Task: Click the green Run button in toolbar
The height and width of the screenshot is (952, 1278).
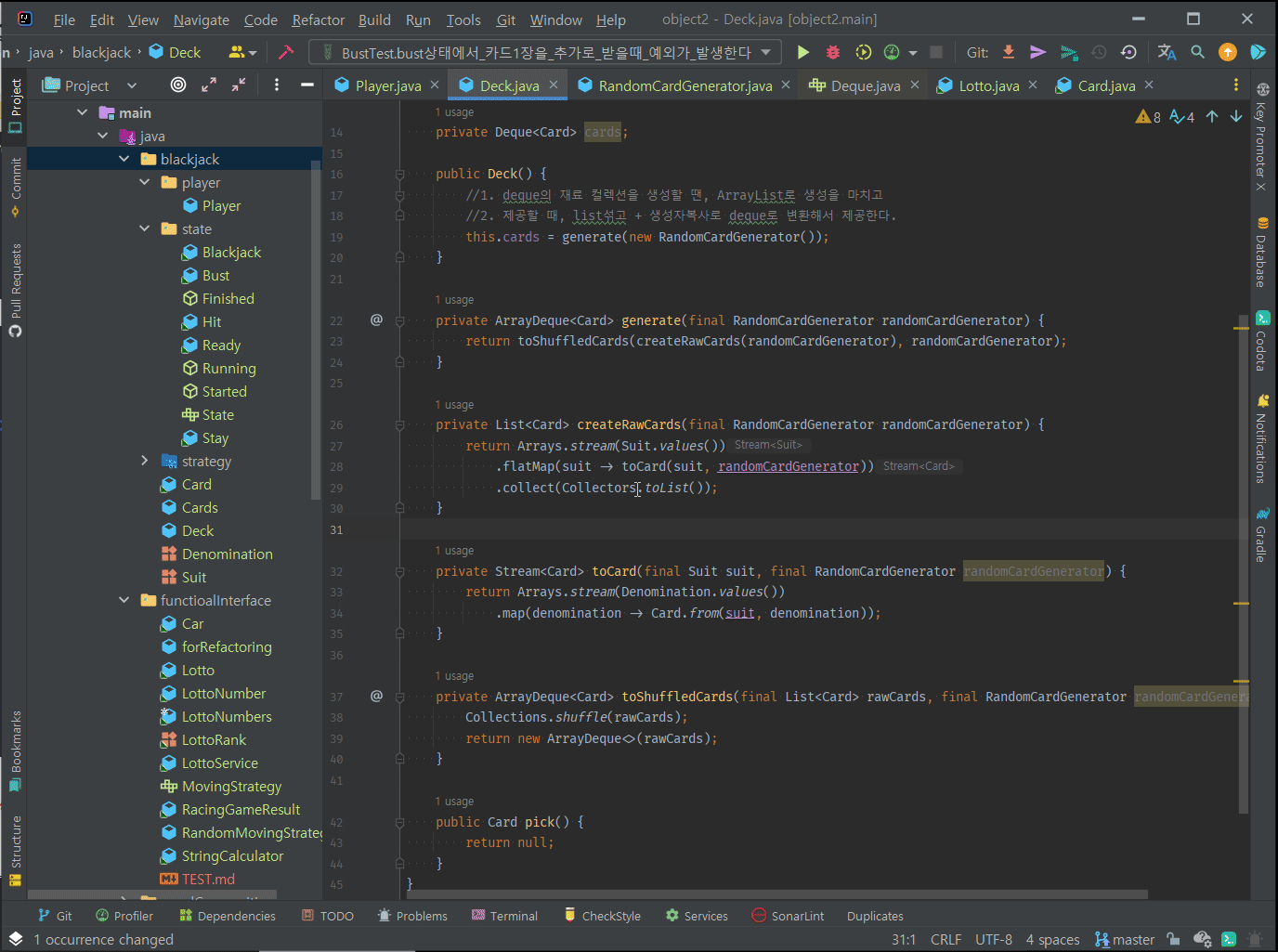Action: (803, 53)
